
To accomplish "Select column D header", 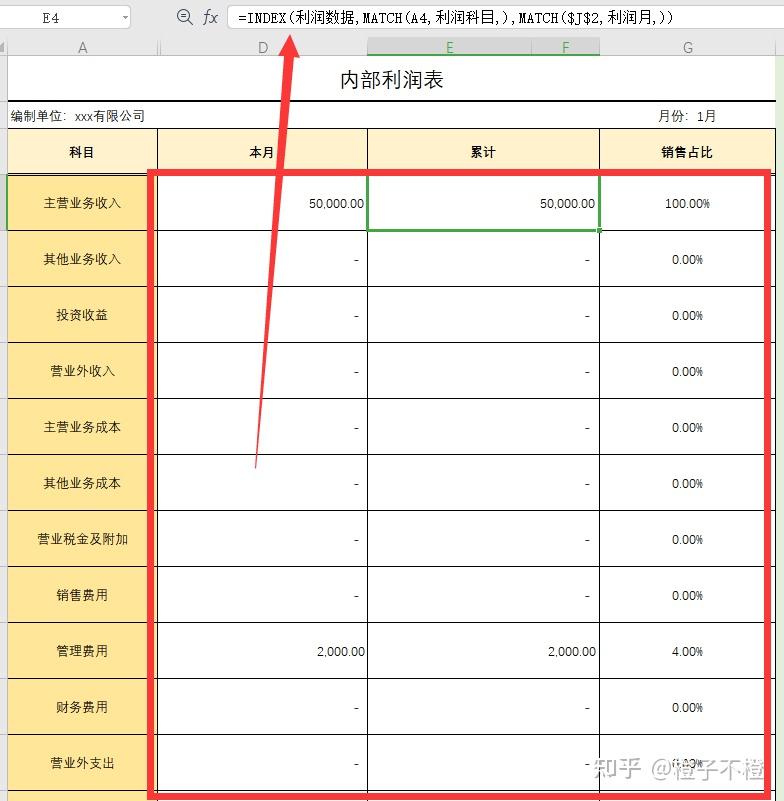I will pos(263,48).
